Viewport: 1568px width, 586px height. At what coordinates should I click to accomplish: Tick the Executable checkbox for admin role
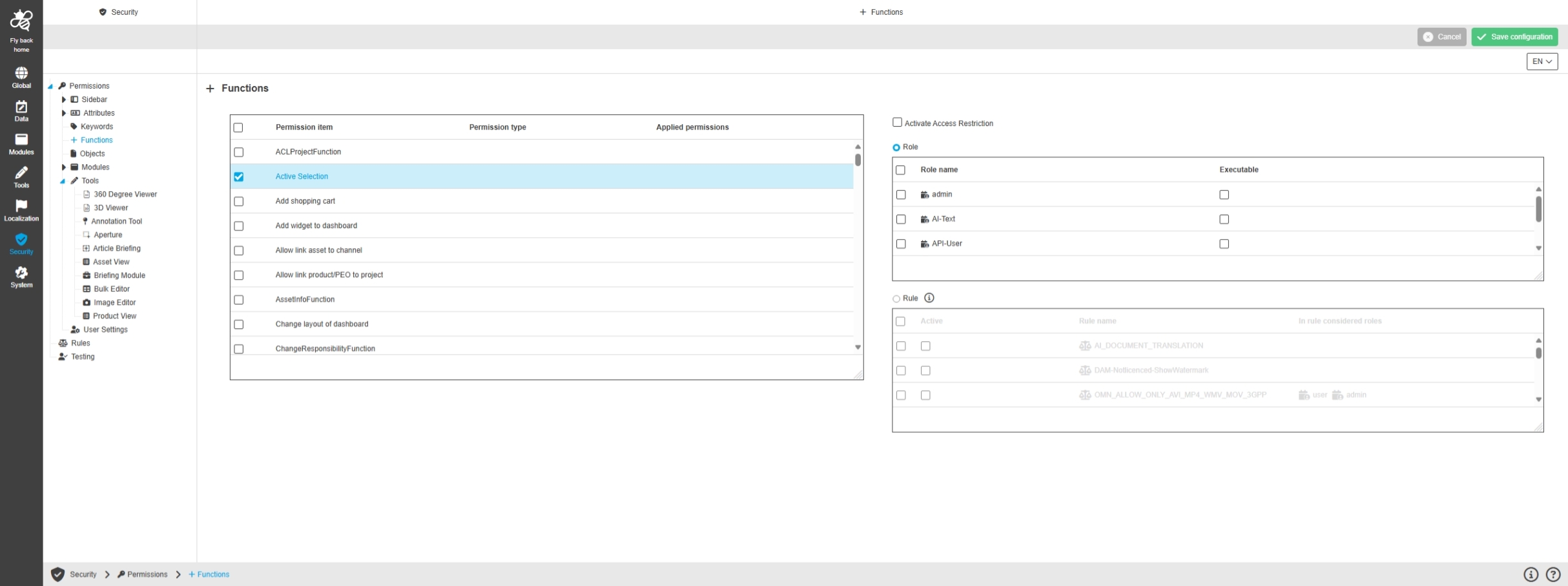pos(1224,194)
